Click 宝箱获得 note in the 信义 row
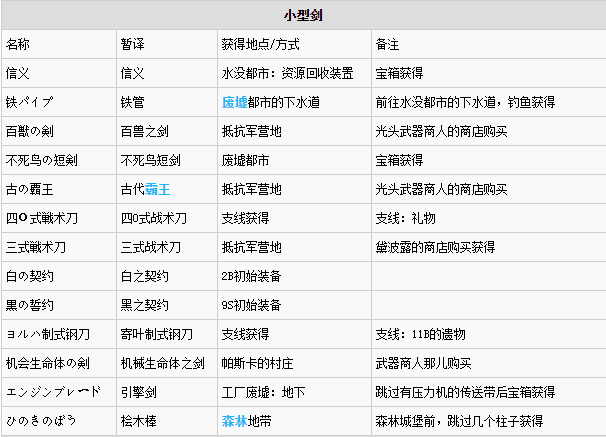 tap(399, 73)
